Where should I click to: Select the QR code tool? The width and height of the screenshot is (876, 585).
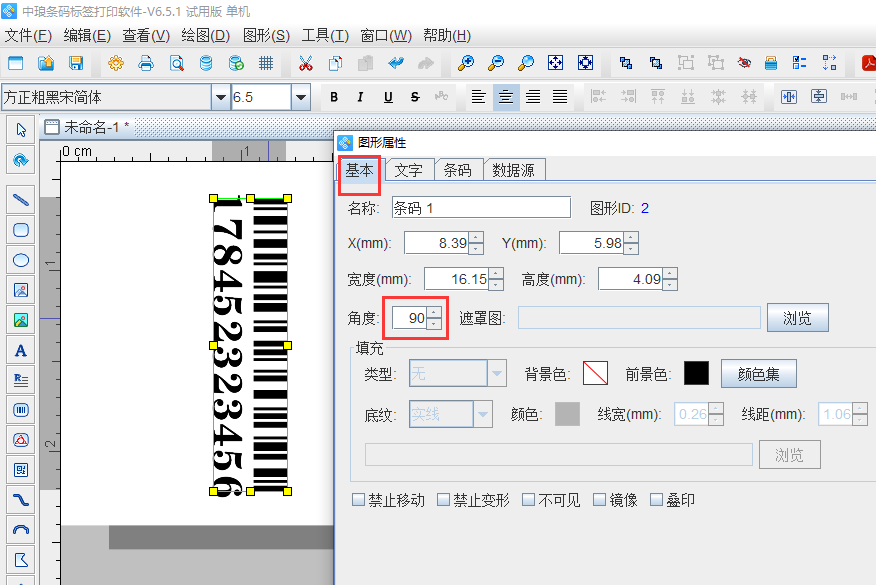[21, 470]
